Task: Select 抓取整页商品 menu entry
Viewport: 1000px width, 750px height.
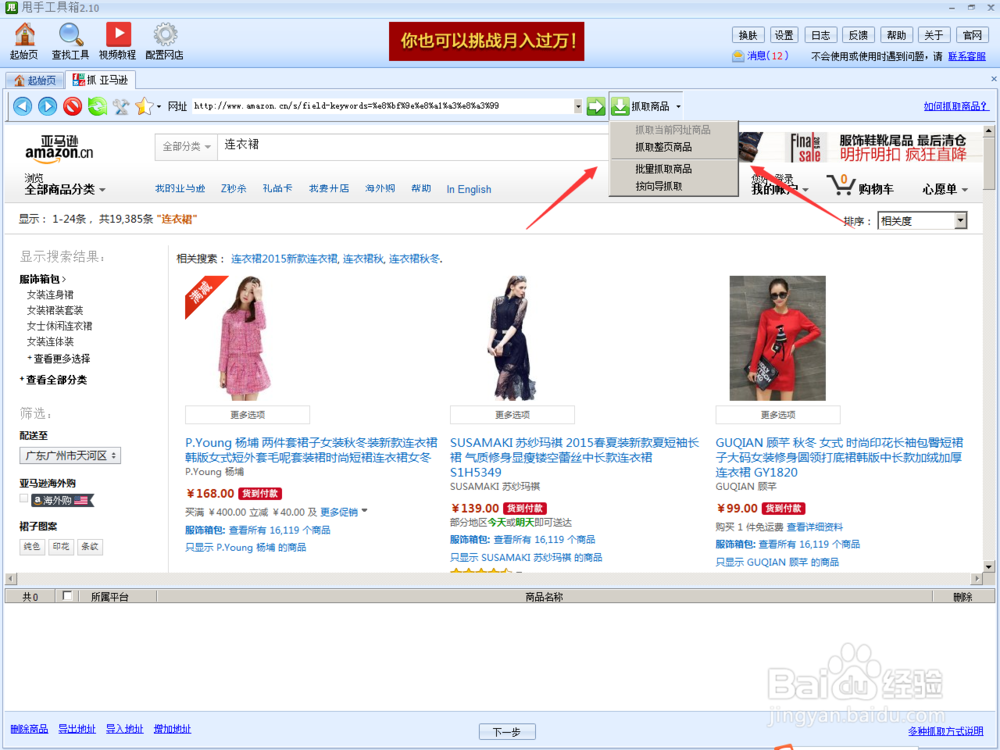Action: [x=663, y=147]
